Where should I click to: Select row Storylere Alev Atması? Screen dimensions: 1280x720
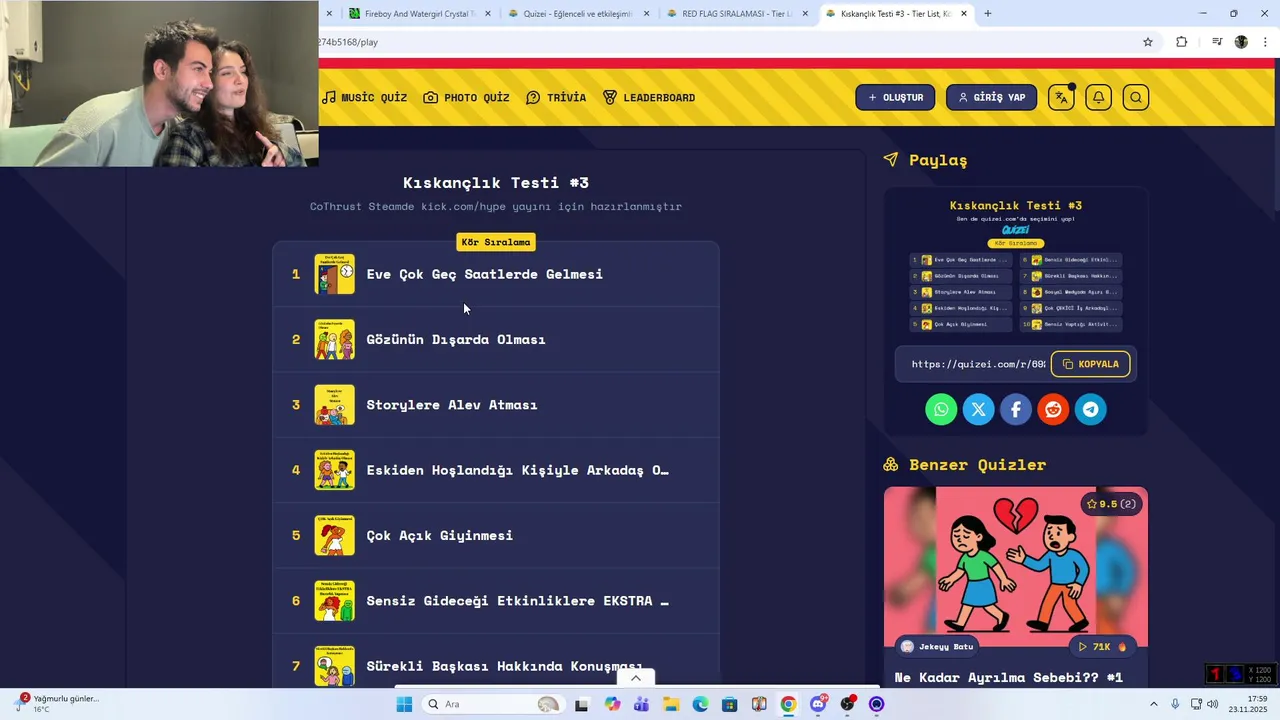coord(496,405)
